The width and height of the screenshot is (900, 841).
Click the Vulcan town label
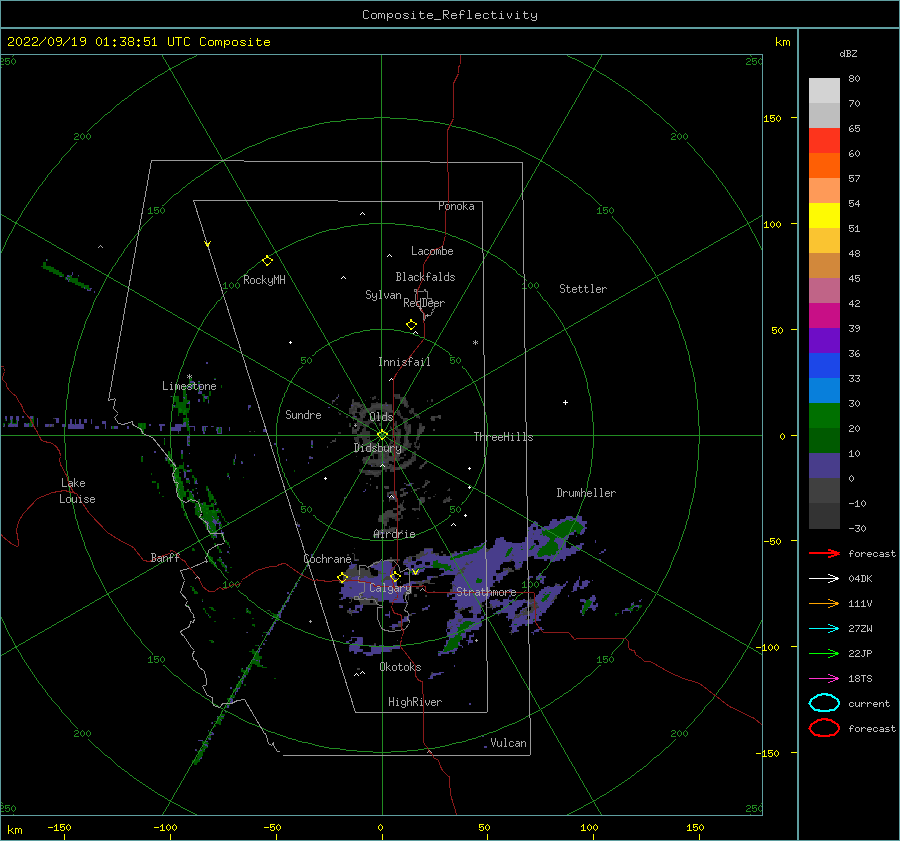(x=509, y=743)
